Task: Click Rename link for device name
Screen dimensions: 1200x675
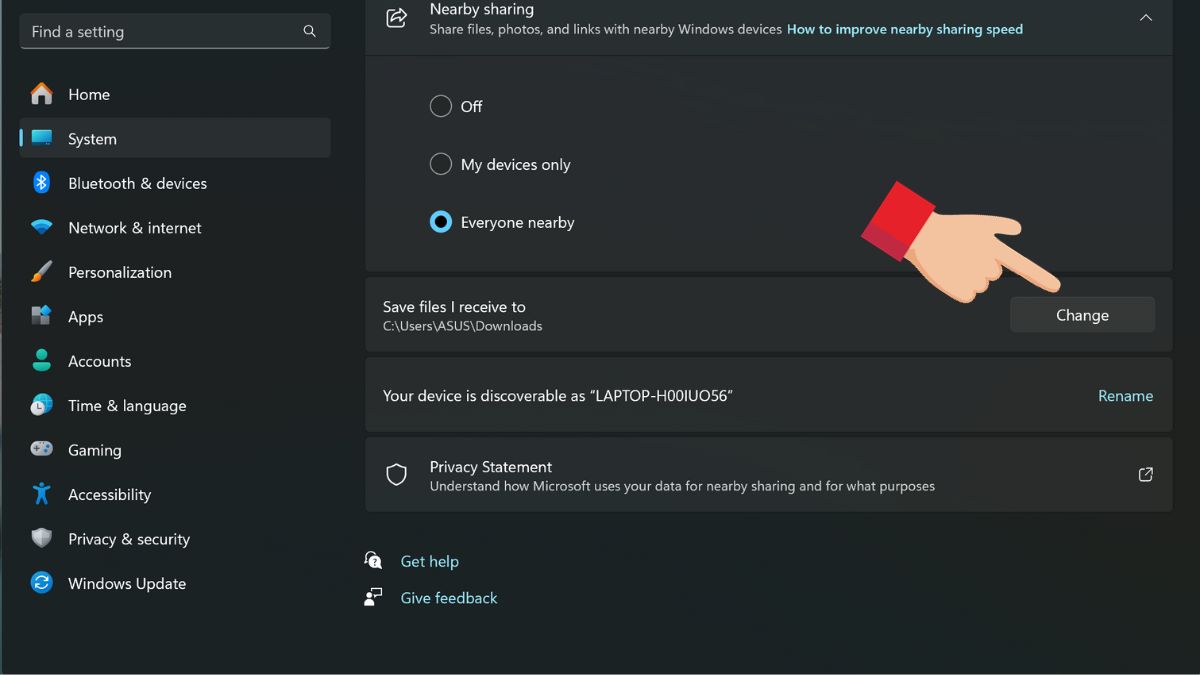Action: tap(1125, 396)
